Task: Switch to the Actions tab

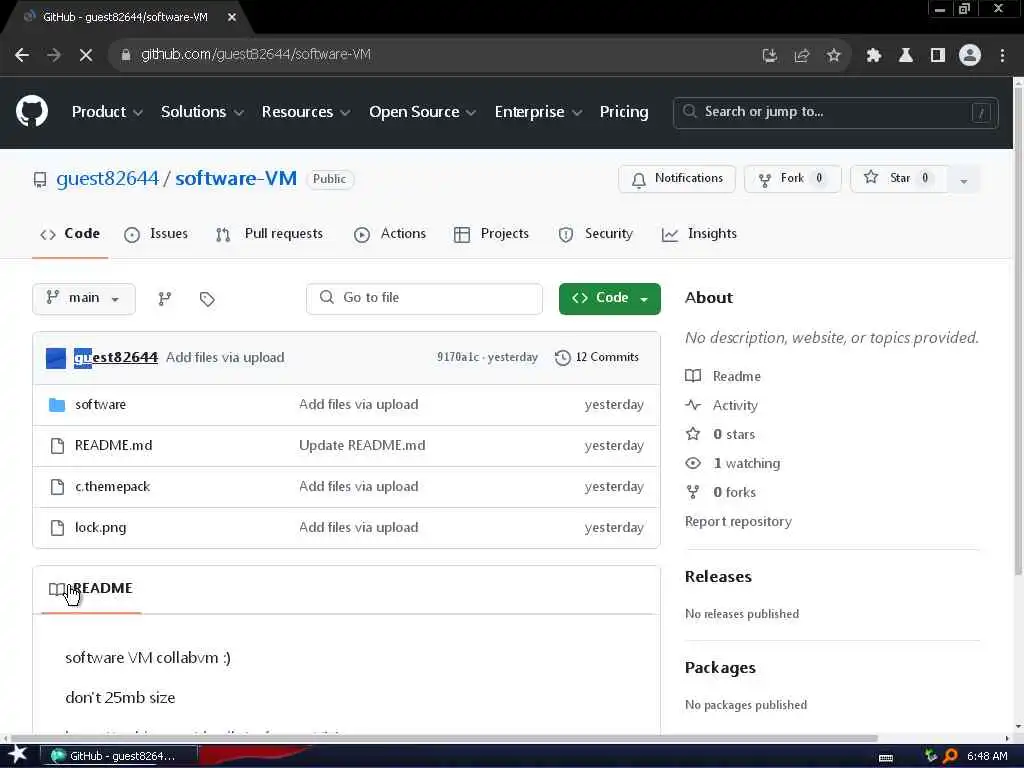Action: [390, 234]
